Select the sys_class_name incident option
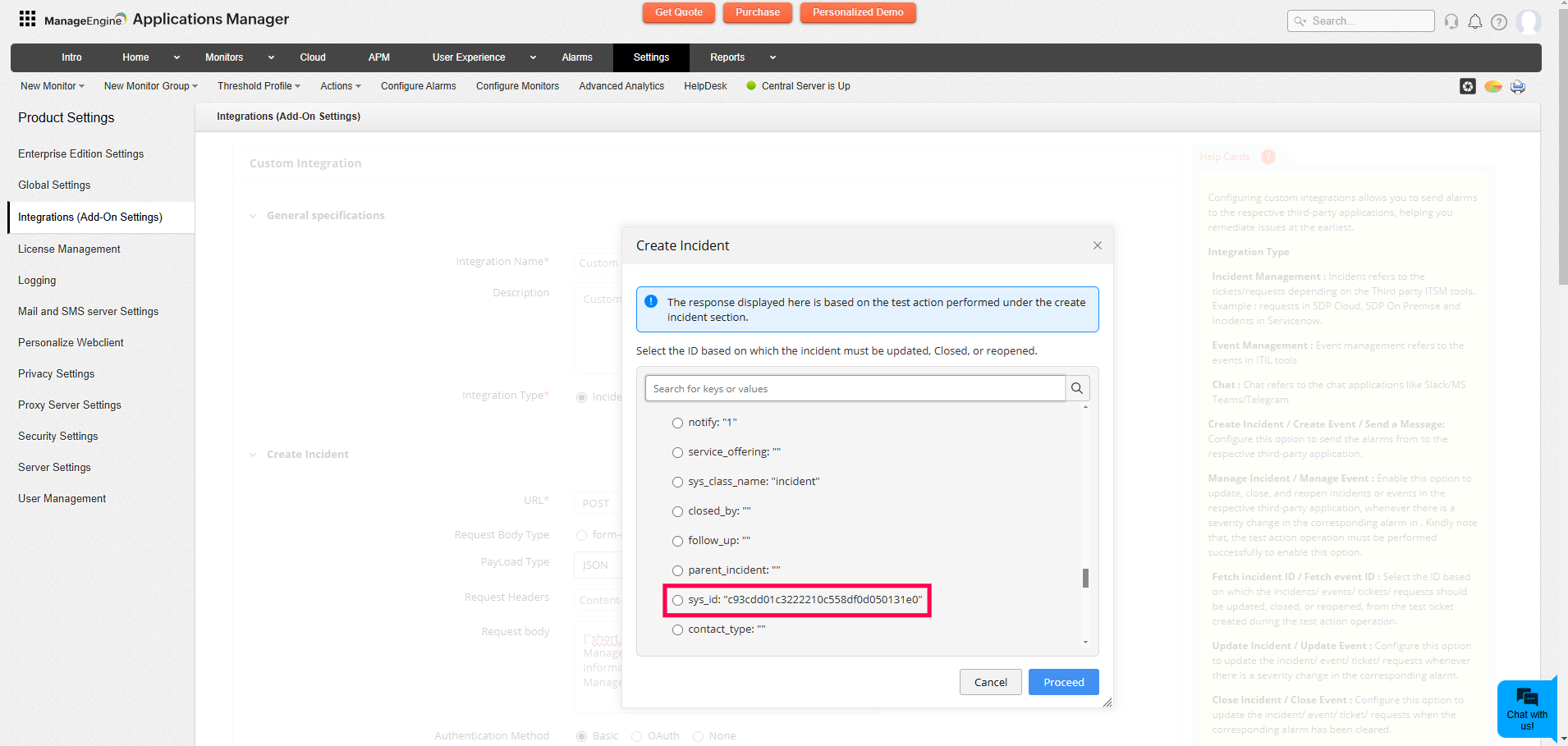This screenshot has width=1568, height=746. click(678, 482)
